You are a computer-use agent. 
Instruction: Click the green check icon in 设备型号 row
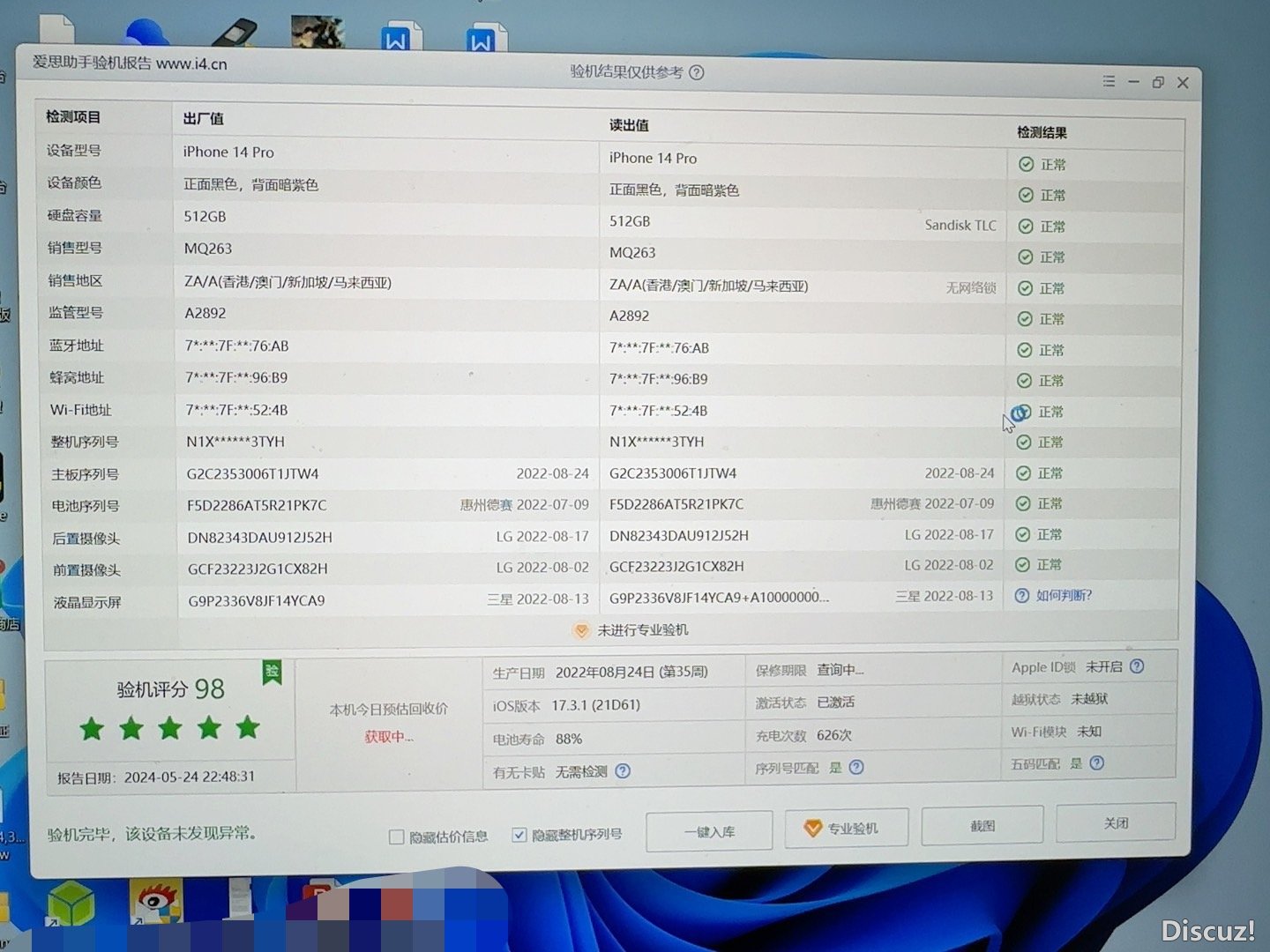click(x=1026, y=164)
